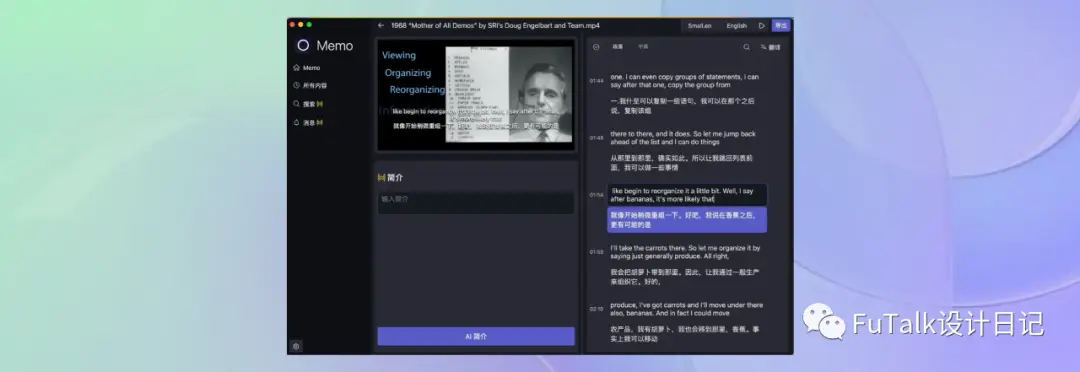Viewport: 1080px width, 372px height.
Task: Click the 01:54 timestamp
Action: tap(596, 195)
